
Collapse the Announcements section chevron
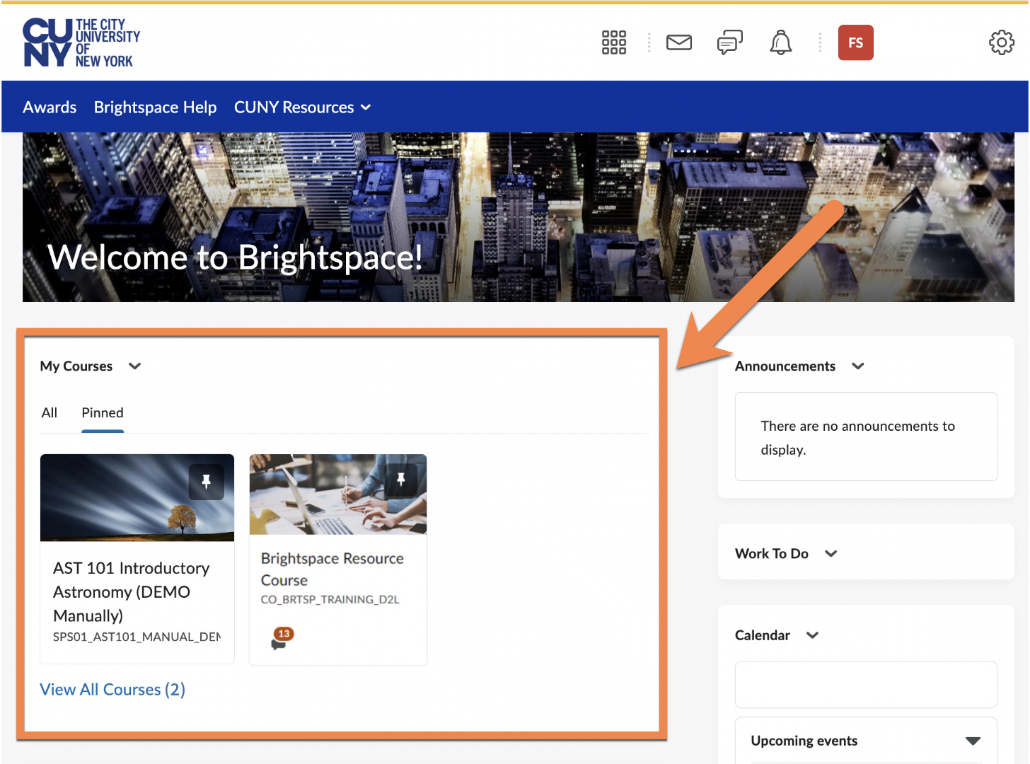click(x=857, y=366)
